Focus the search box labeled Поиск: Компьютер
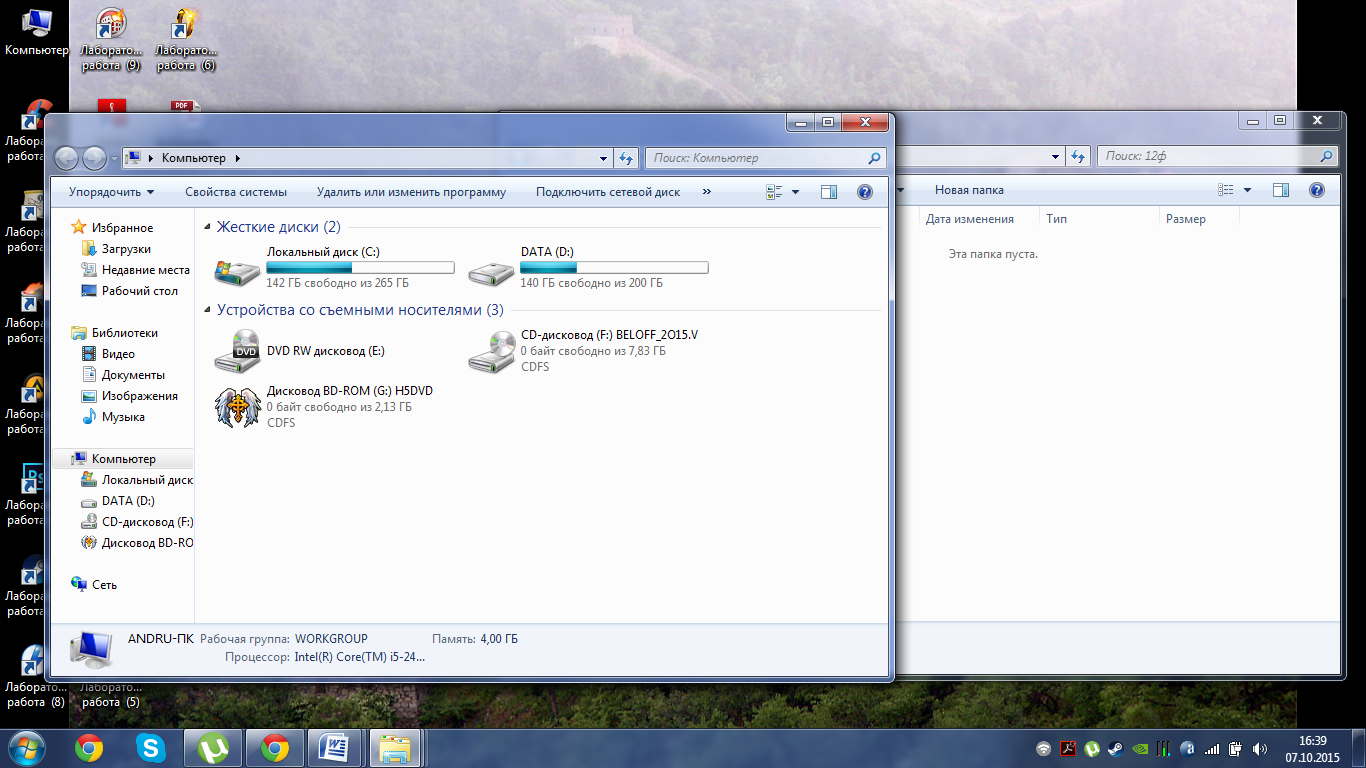Screen dimensions: 1366x768 pos(766,158)
